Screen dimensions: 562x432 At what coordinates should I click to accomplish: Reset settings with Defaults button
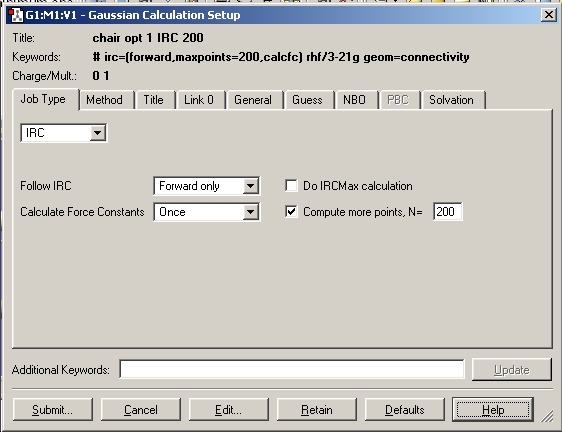(405, 409)
